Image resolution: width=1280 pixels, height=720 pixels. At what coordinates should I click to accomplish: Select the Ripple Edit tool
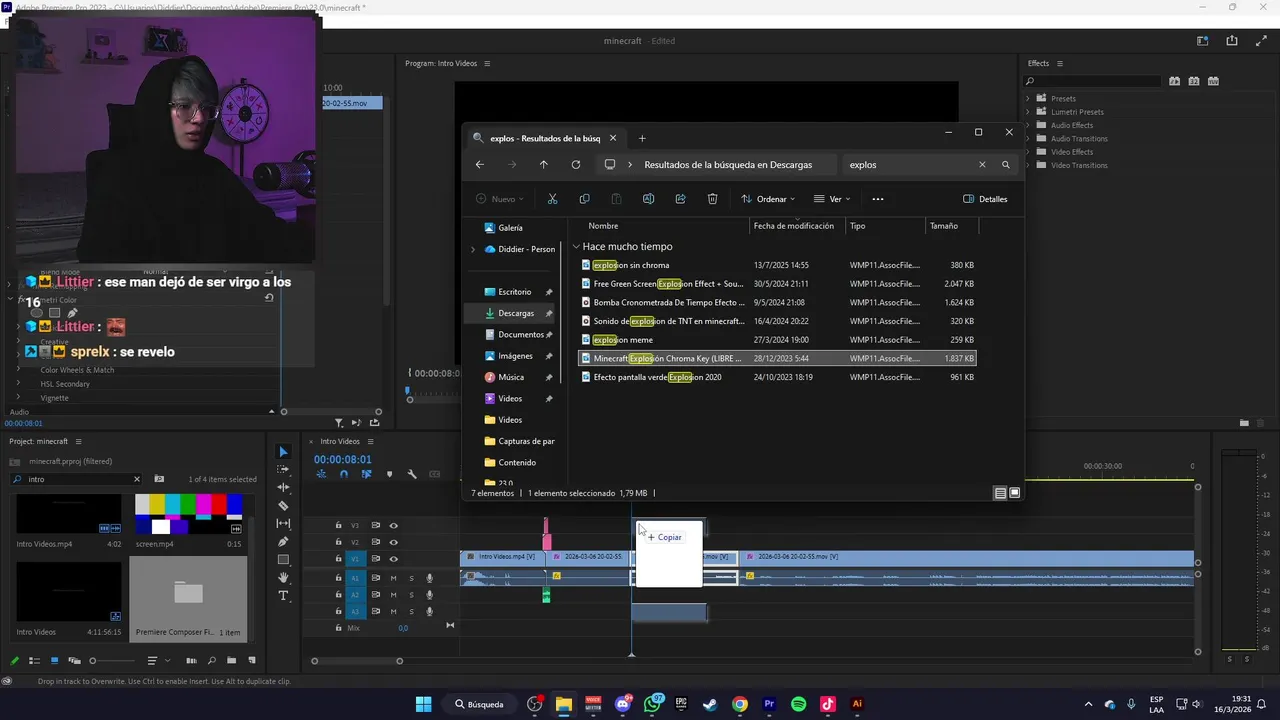283,487
